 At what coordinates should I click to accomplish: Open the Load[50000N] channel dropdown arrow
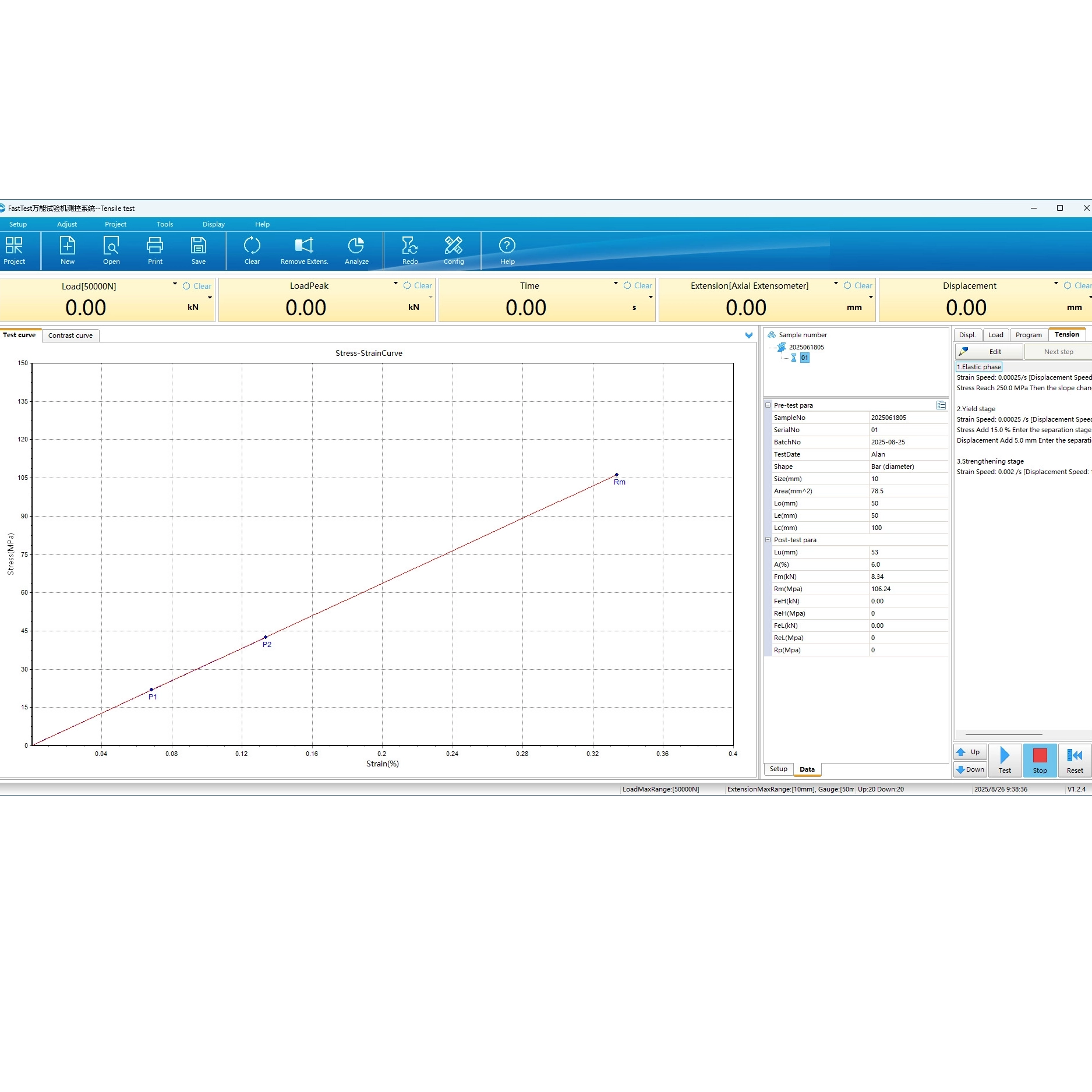pyautogui.click(x=175, y=284)
